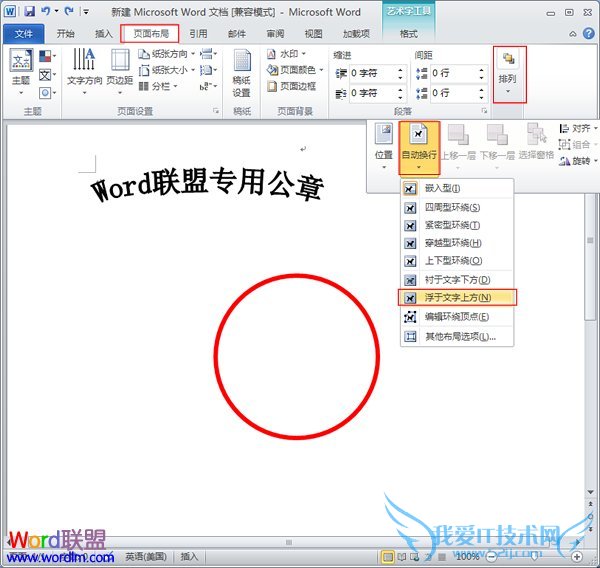This screenshot has width=600, height=568.
Task: Select Top and Bottom (上下型环绕) wrap
Action: click(457, 261)
